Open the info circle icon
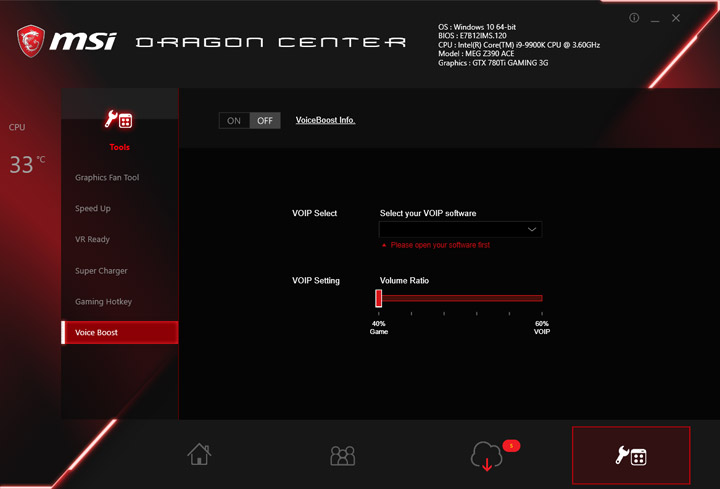720x489 pixels. [634, 17]
